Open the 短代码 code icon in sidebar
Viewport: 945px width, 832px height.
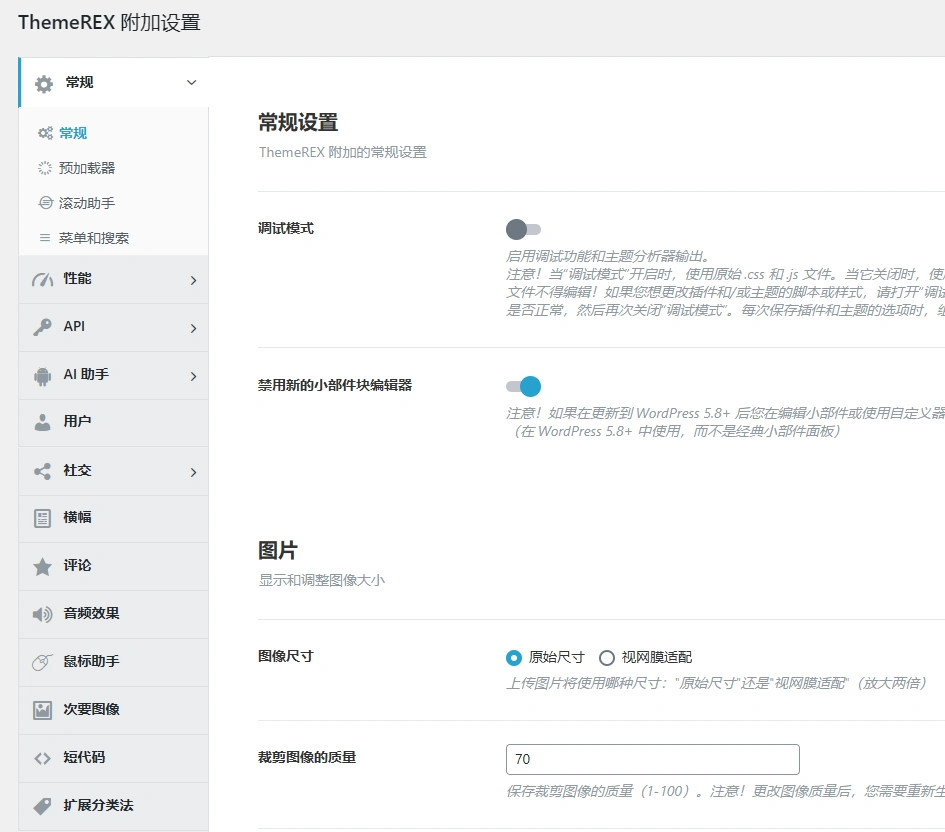click(x=44, y=758)
